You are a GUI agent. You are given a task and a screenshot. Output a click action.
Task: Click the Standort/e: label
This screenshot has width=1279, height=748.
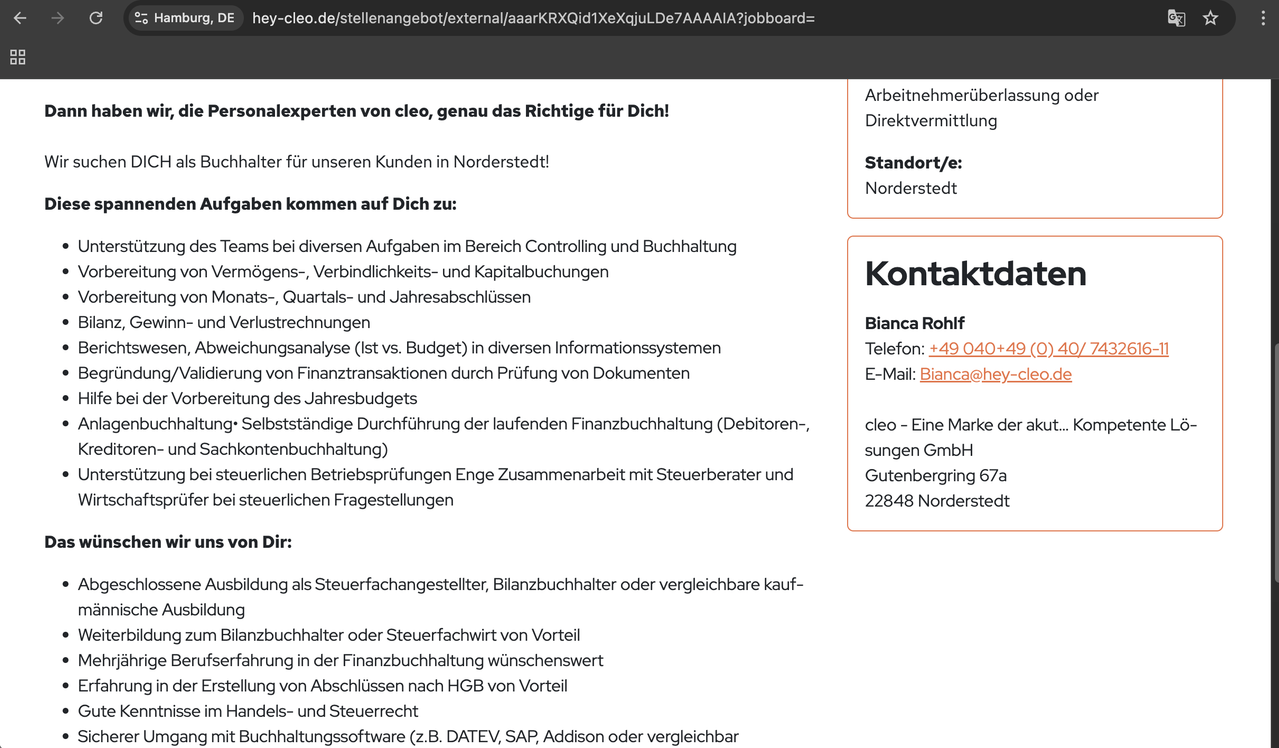913,163
